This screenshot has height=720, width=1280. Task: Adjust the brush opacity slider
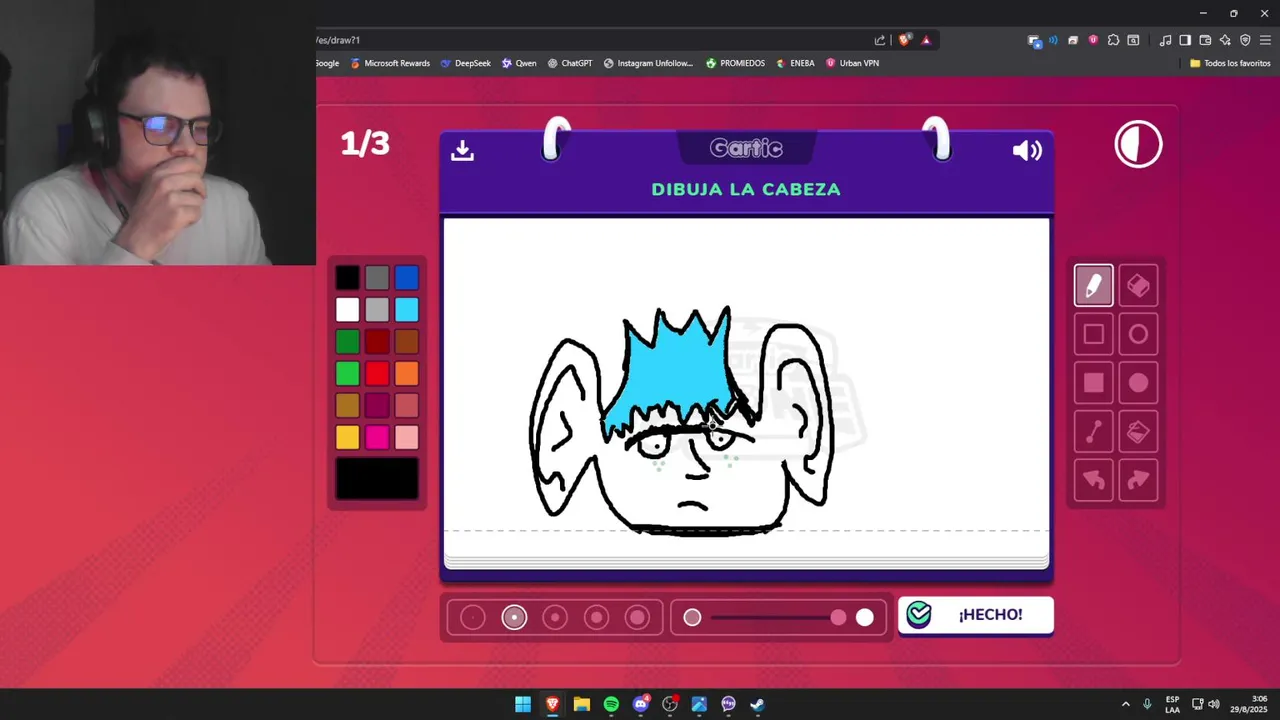click(778, 618)
